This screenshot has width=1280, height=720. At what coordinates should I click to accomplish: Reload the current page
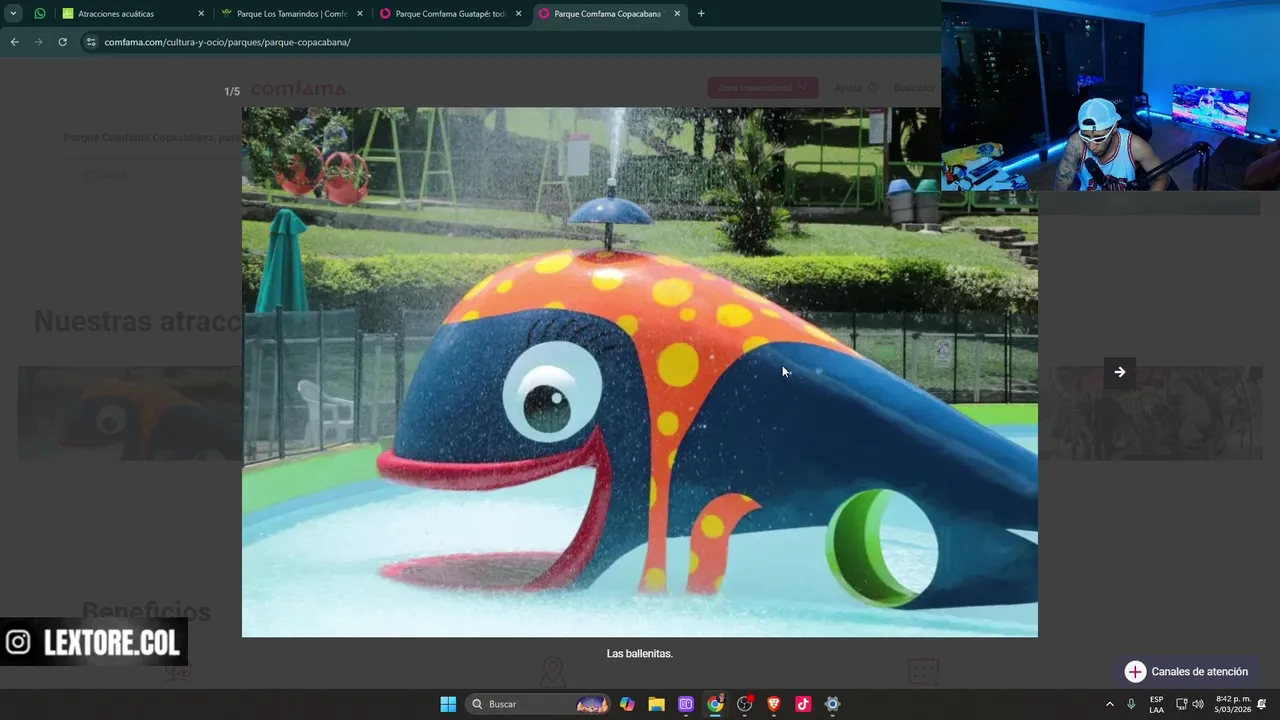[62, 42]
